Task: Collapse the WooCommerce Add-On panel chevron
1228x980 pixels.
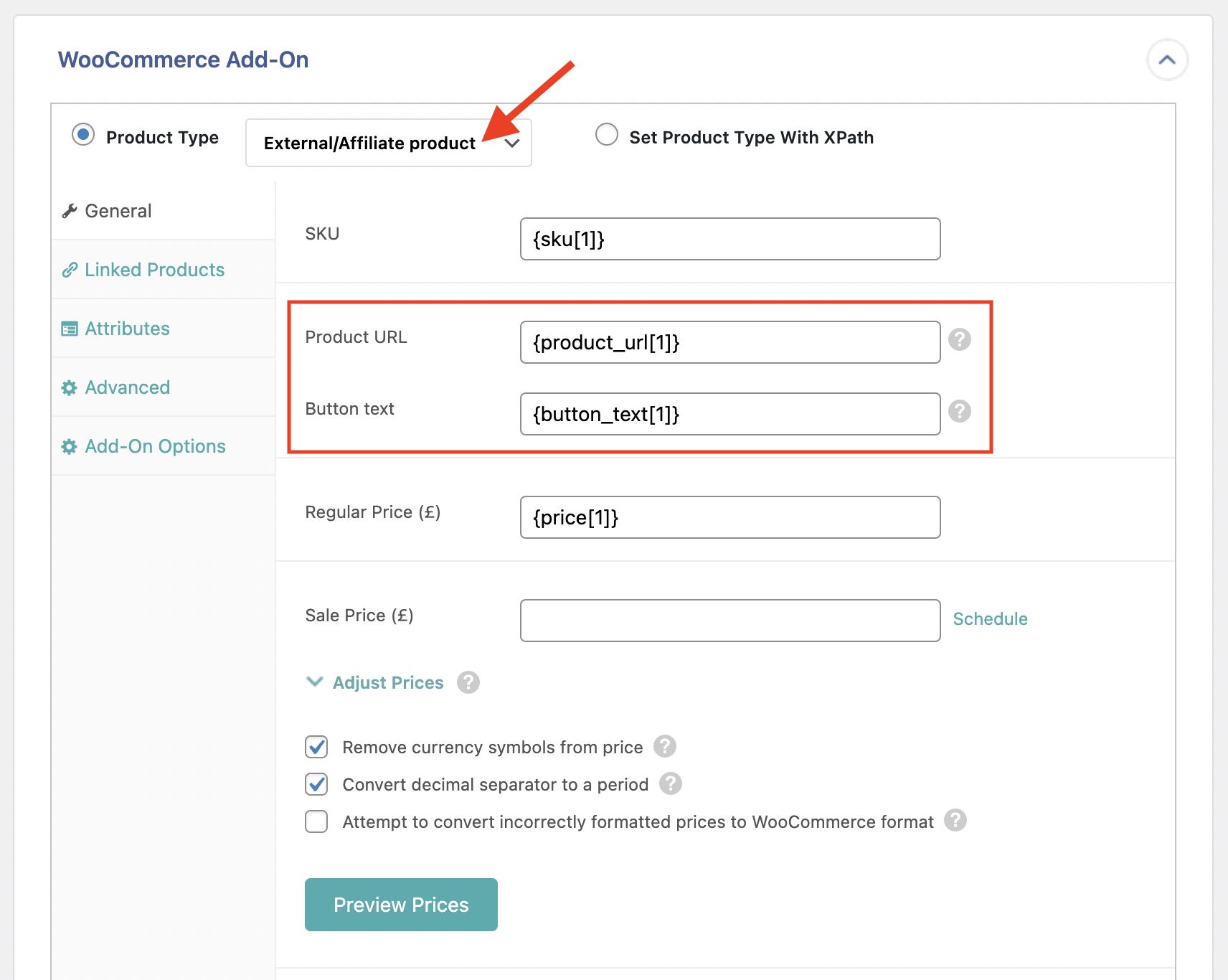Action: (x=1167, y=60)
